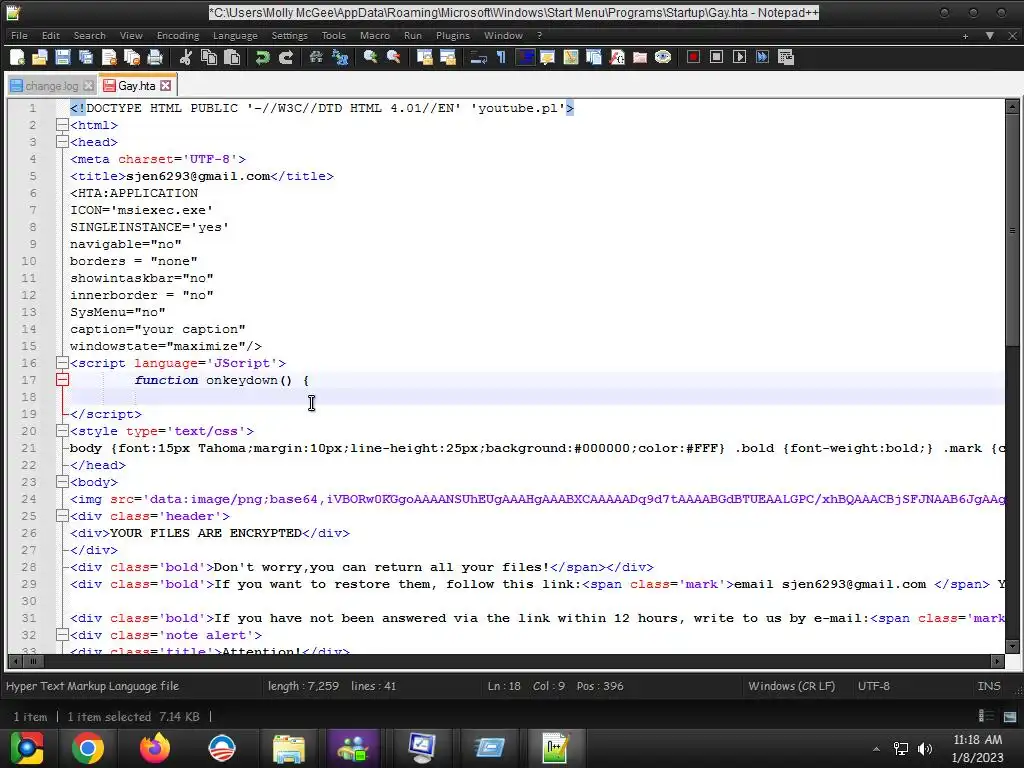Open the Plugins menu

(x=453, y=35)
